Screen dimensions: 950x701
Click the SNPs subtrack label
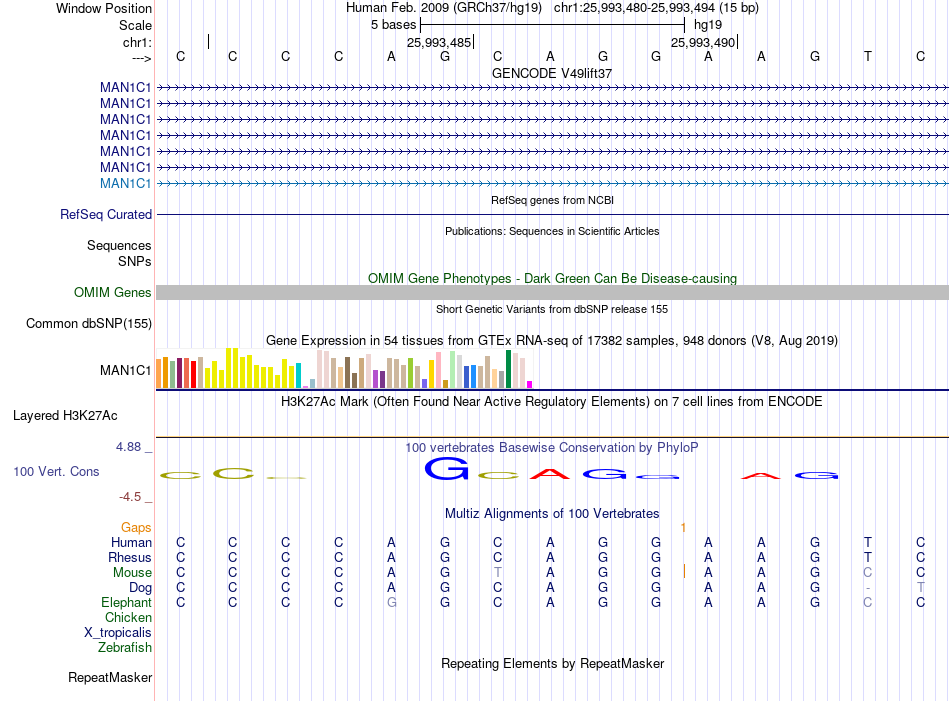[x=135, y=261]
